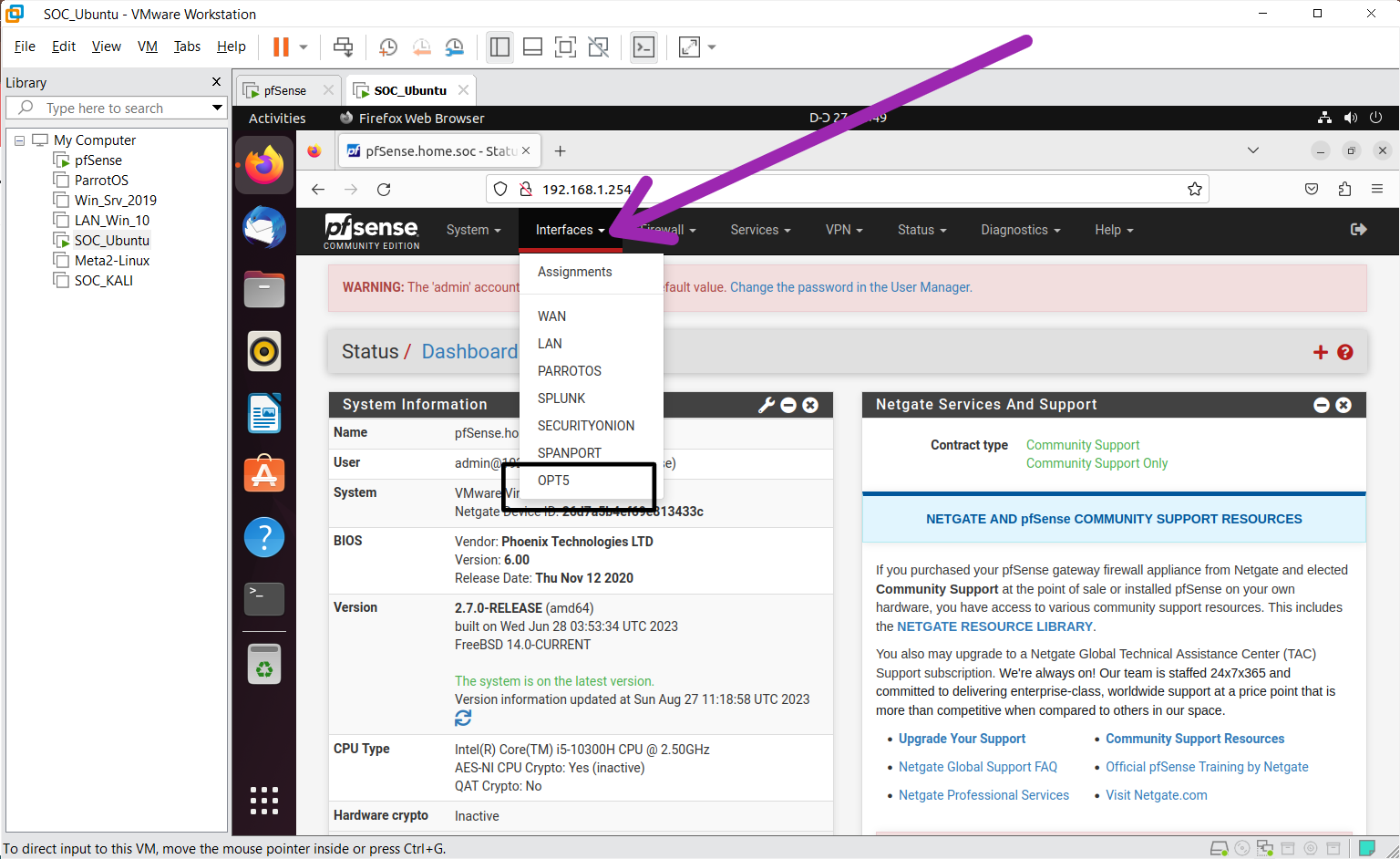Expand the pfSense Help menu
Viewport: 1400px width, 859px height.
(x=1114, y=230)
